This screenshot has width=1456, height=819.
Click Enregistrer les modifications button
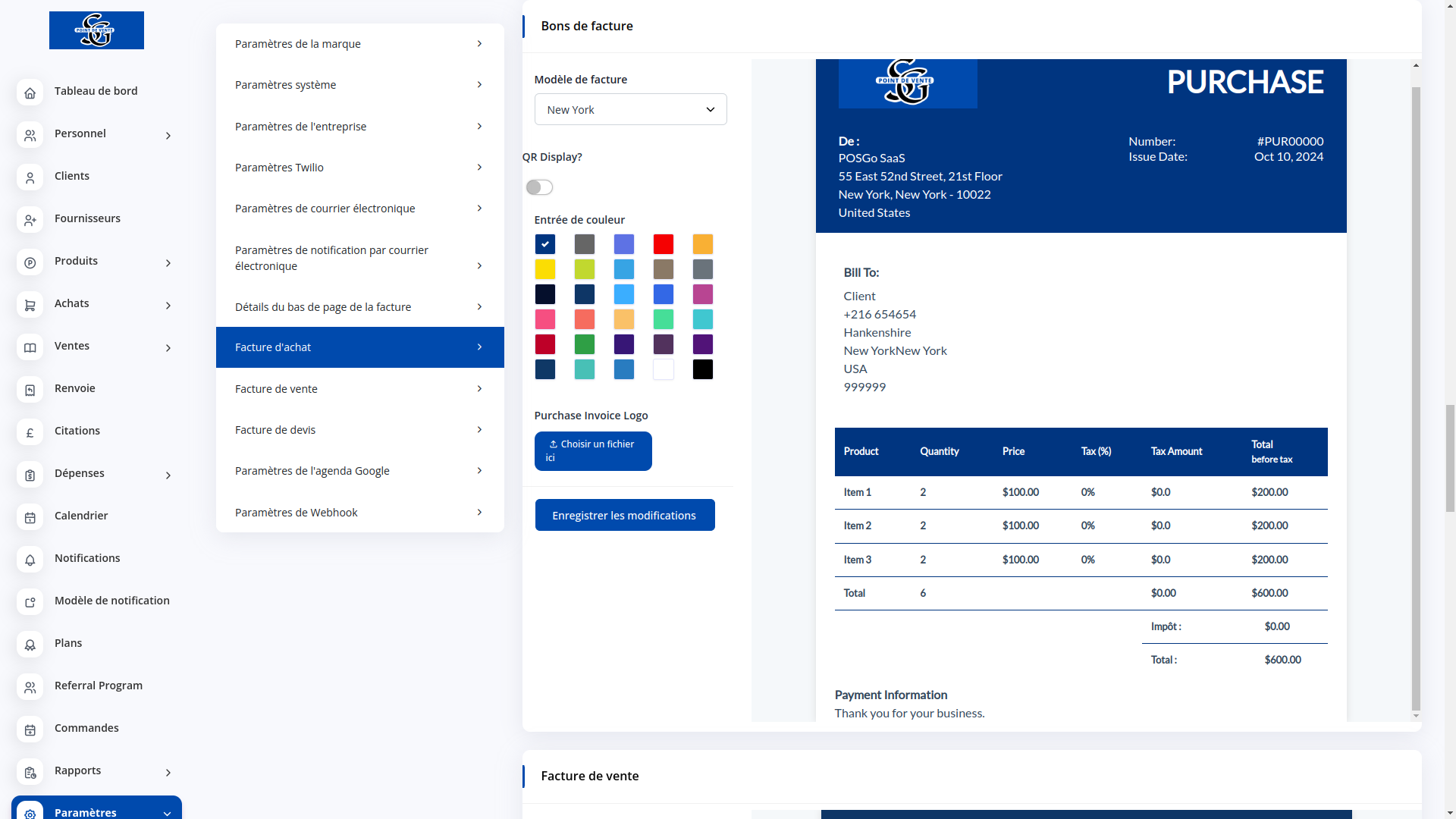[x=624, y=516]
